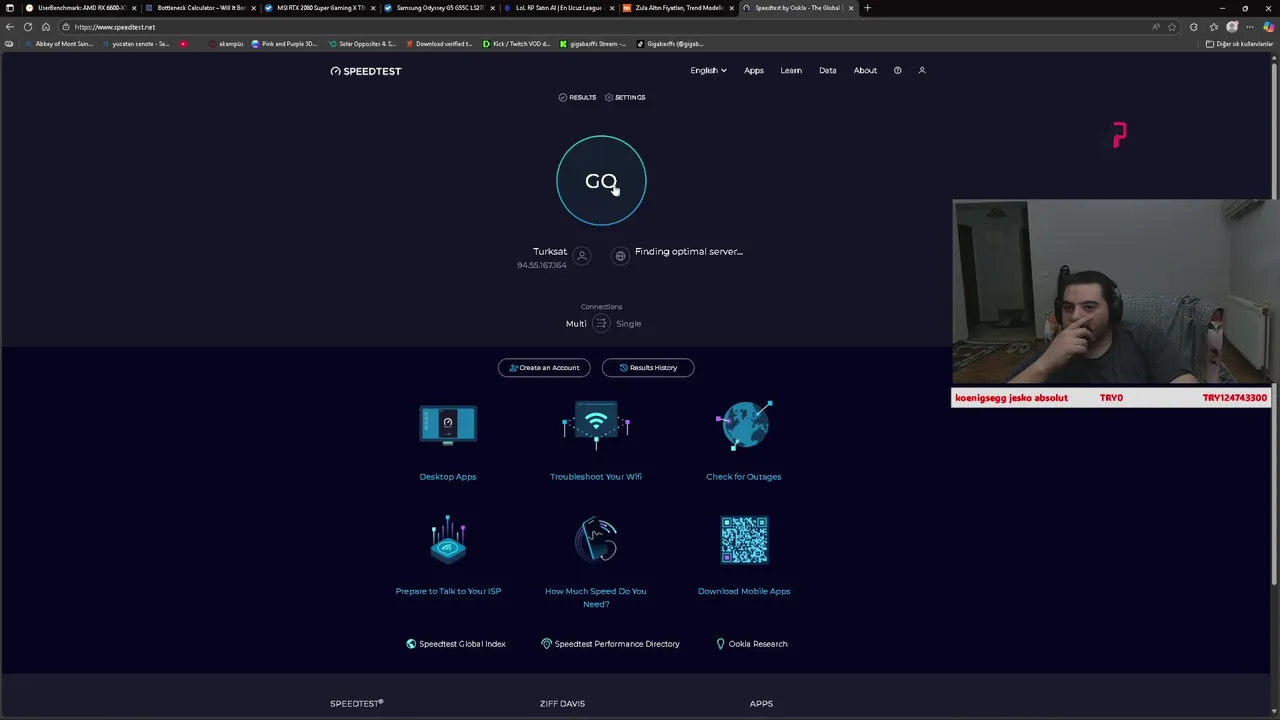Open browser three-dot settings menu
This screenshot has width=1280, height=720.
pyautogui.click(x=1250, y=27)
